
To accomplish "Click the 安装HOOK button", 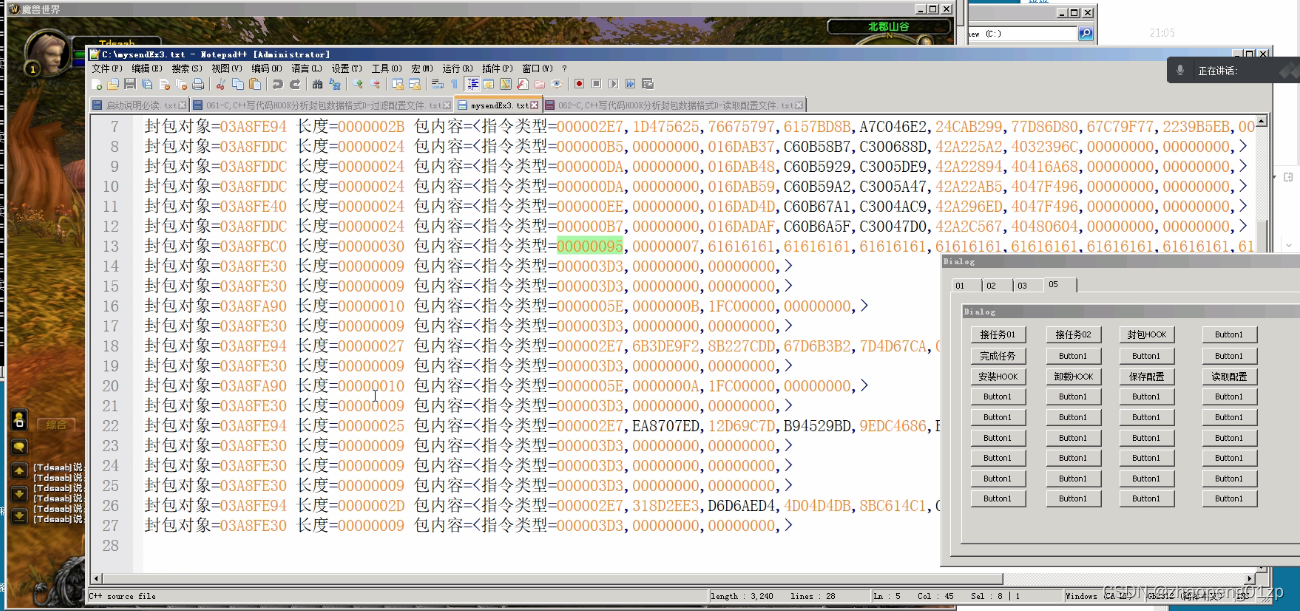I will (x=998, y=377).
